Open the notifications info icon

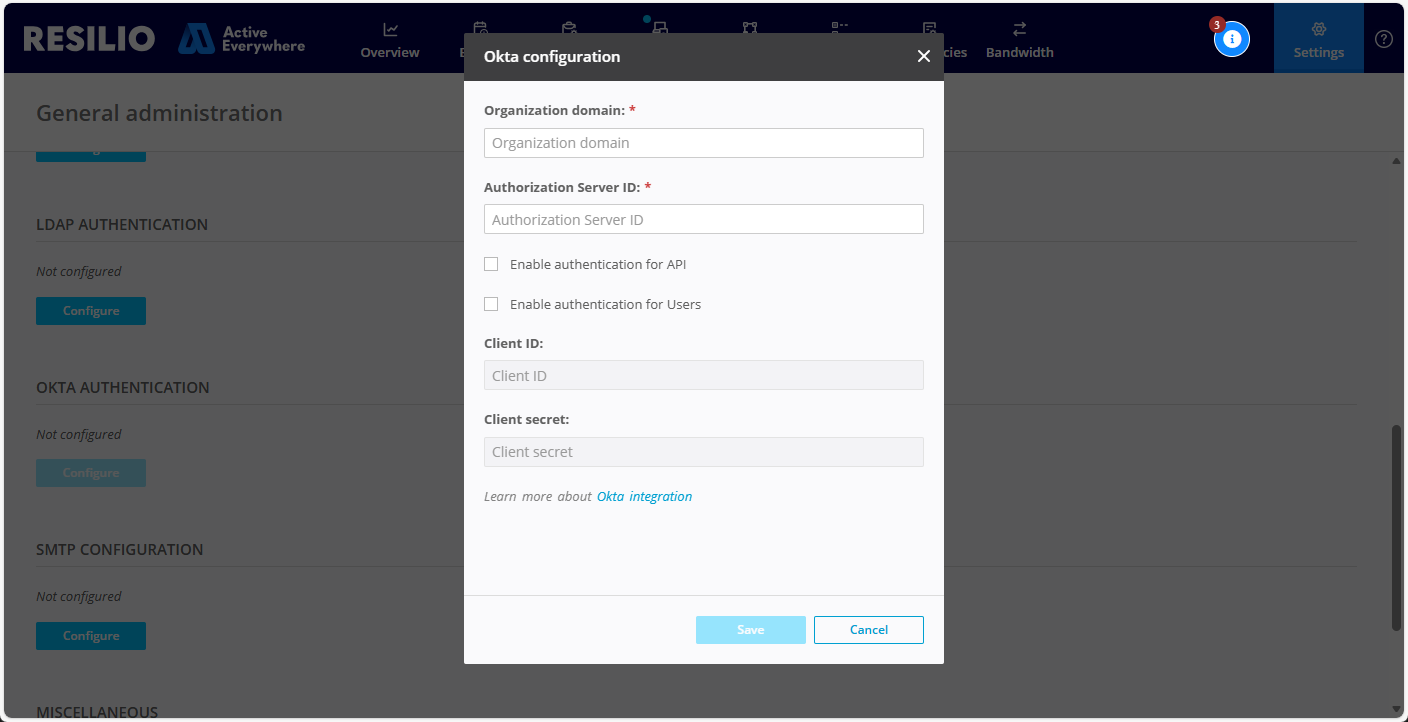(x=1232, y=39)
